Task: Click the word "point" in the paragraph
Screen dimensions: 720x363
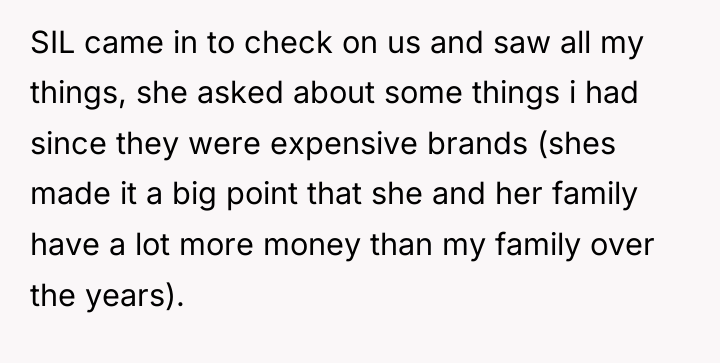Action: tap(262, 196)
